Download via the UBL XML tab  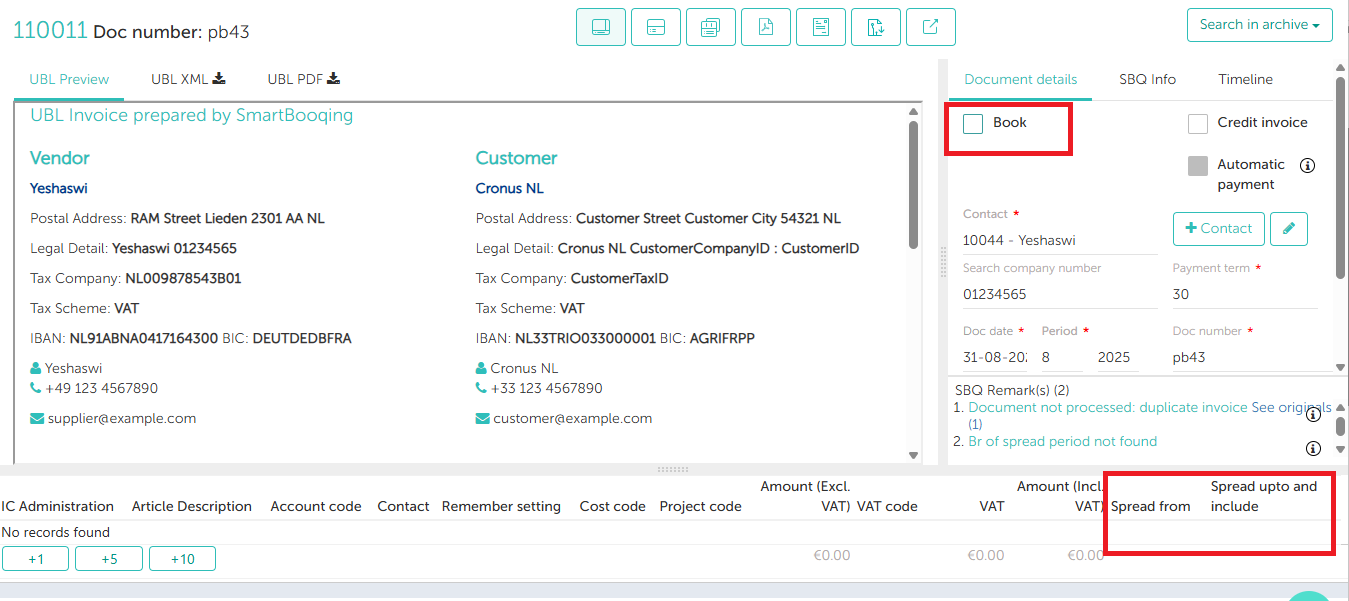[188, 79]
